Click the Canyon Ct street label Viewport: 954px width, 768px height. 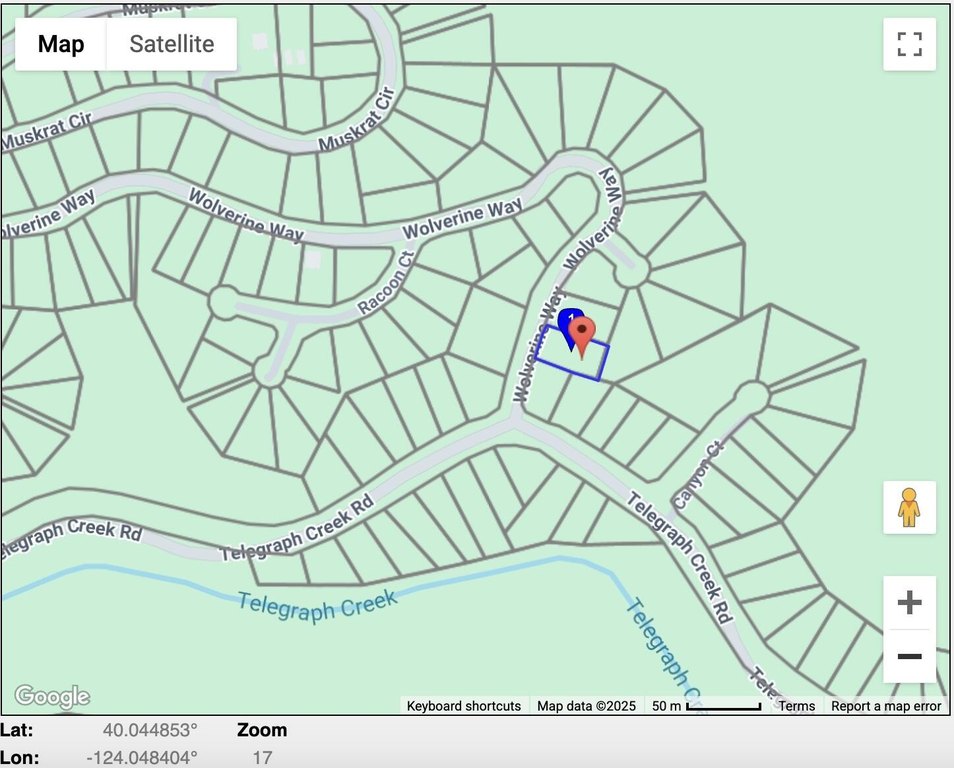coord(697,477)
